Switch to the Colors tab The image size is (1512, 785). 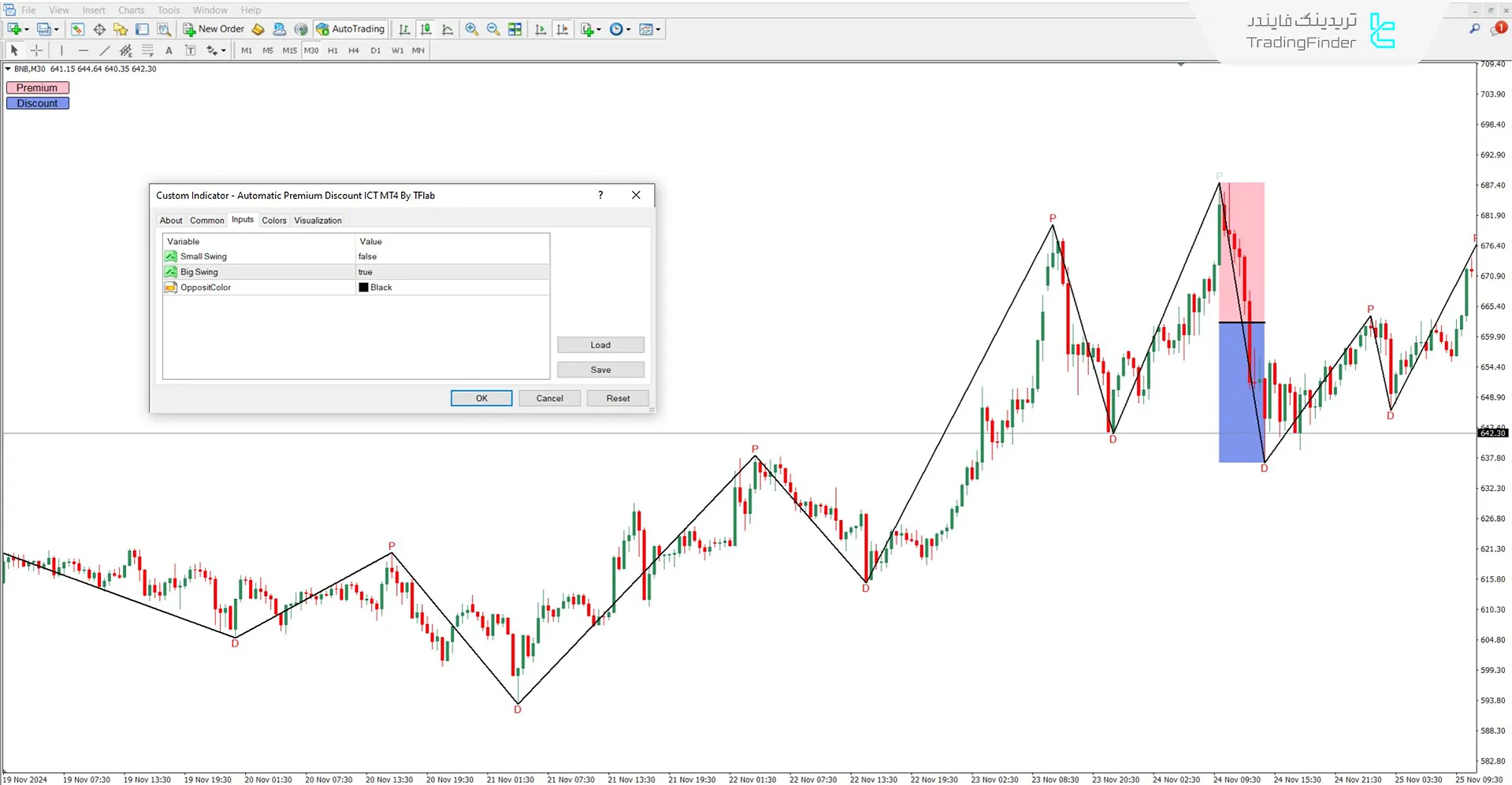(x=273, y=221)
